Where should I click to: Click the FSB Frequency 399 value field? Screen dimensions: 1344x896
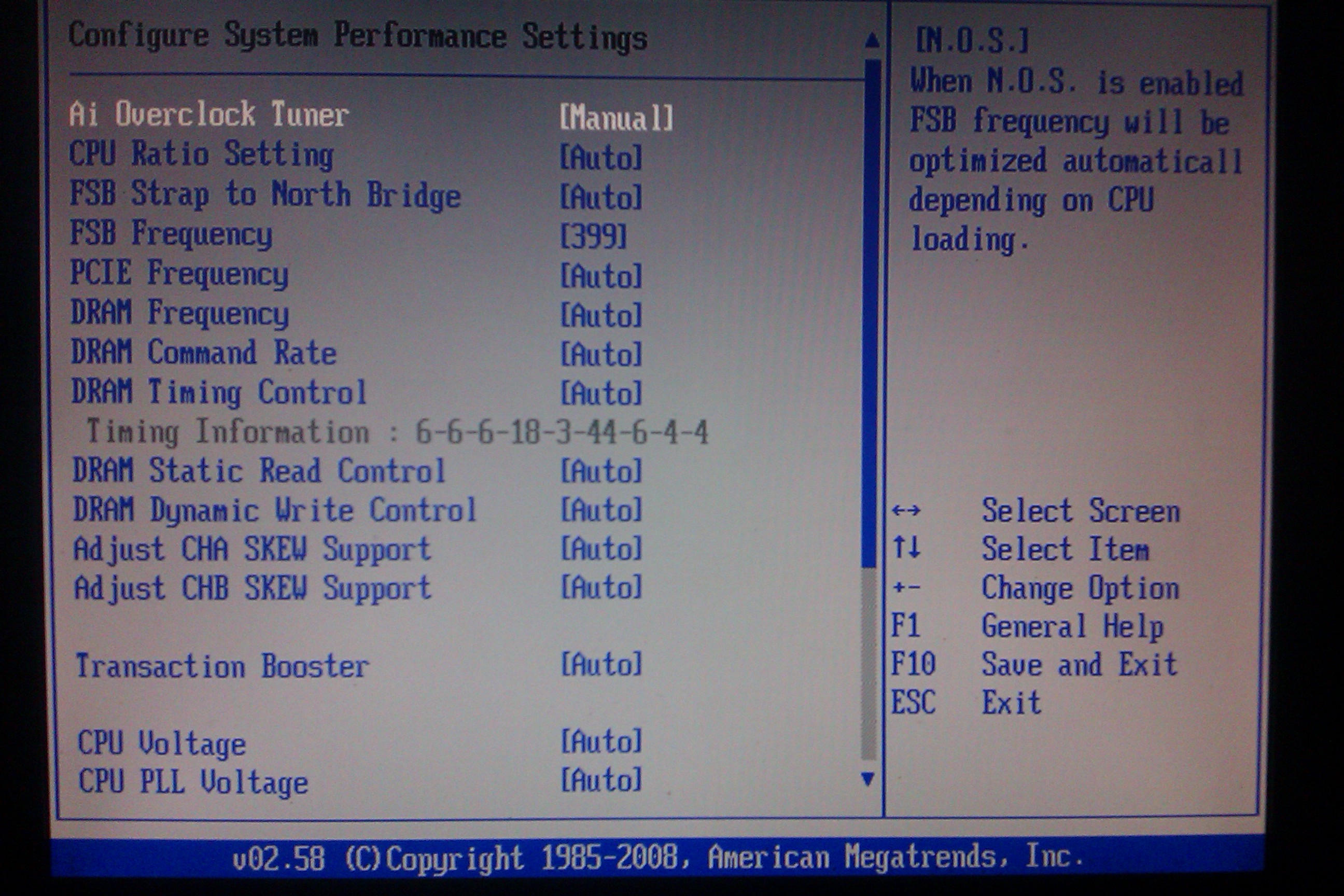tap(594, 236)
